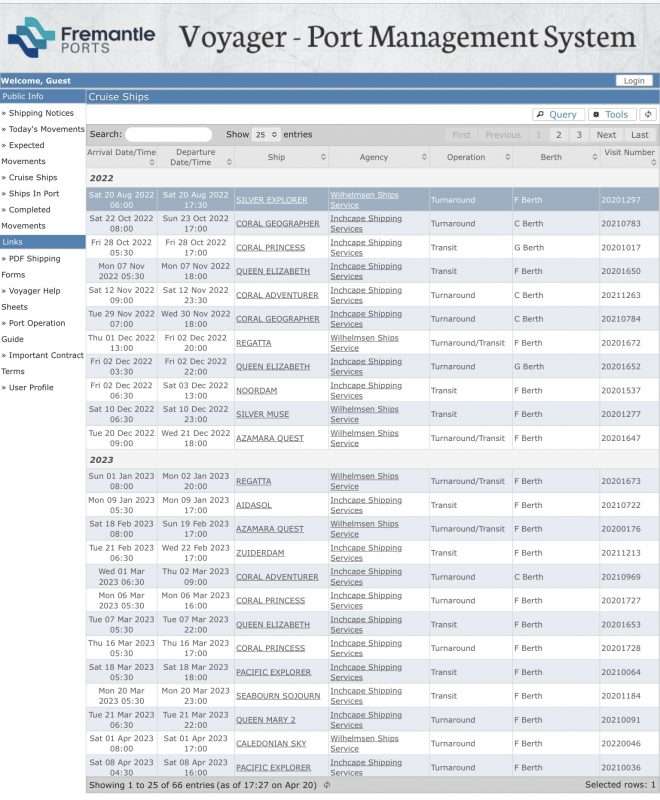
Task: Click refresh icon next to entries status
Action: [x=327, y=785]
